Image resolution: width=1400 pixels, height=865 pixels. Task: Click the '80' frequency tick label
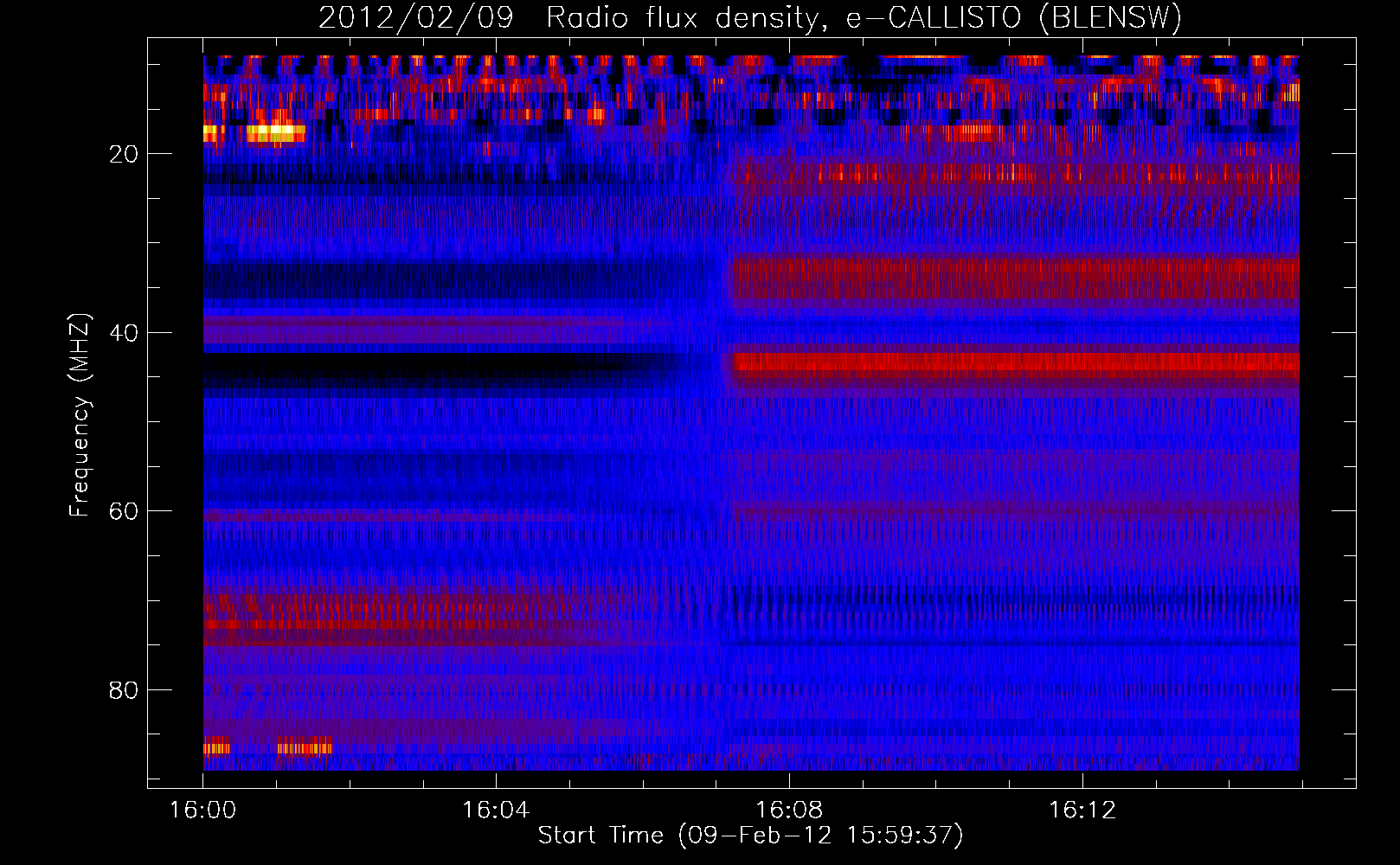click(x=124, y=690)
